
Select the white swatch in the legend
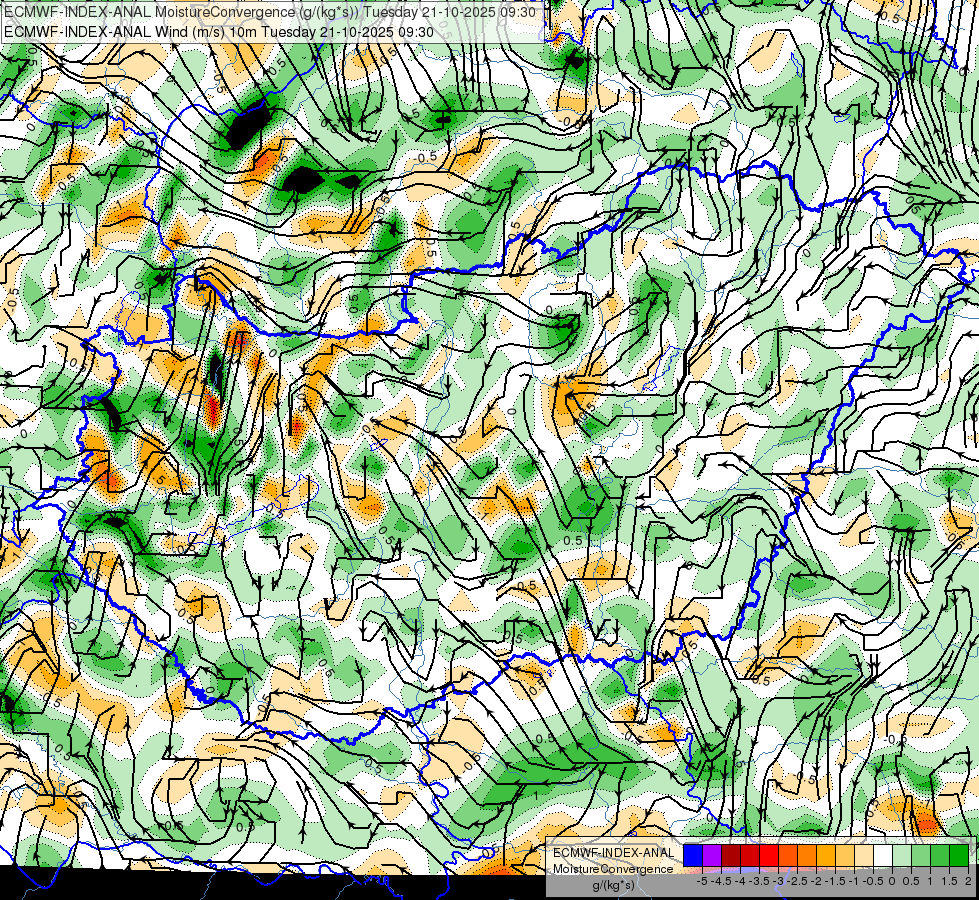[x=883, y=855]
